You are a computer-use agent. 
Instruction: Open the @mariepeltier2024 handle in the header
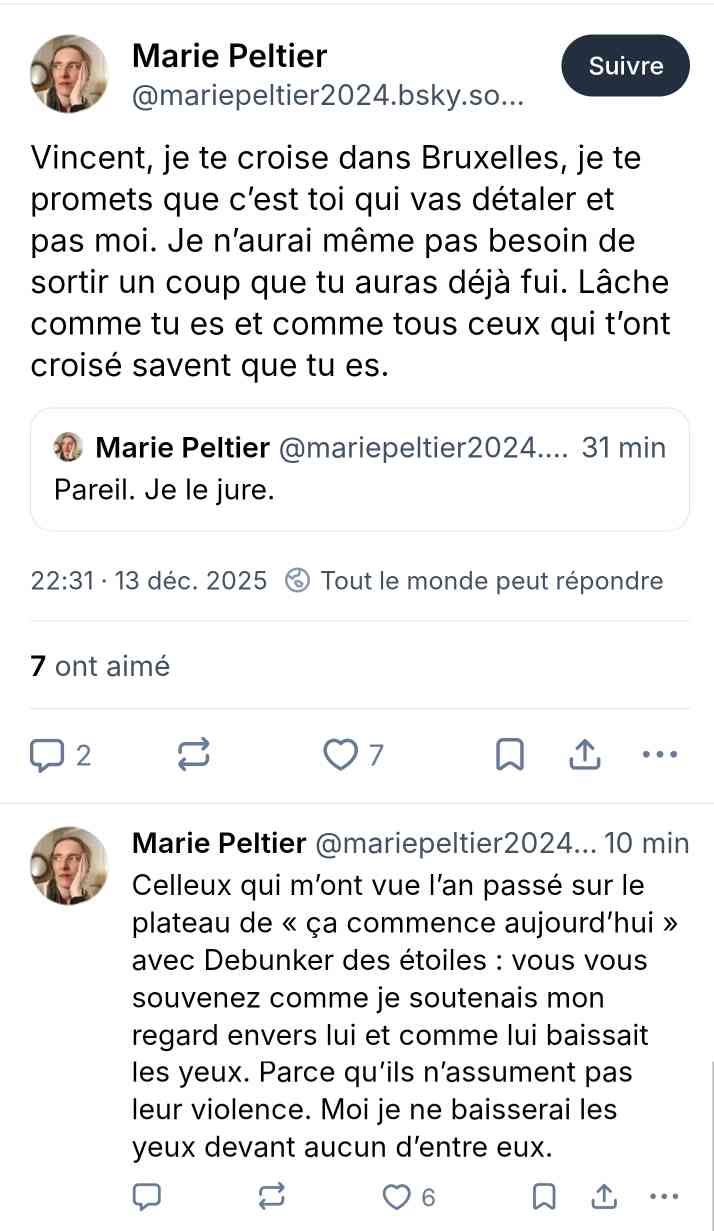[x=327, y=97]
